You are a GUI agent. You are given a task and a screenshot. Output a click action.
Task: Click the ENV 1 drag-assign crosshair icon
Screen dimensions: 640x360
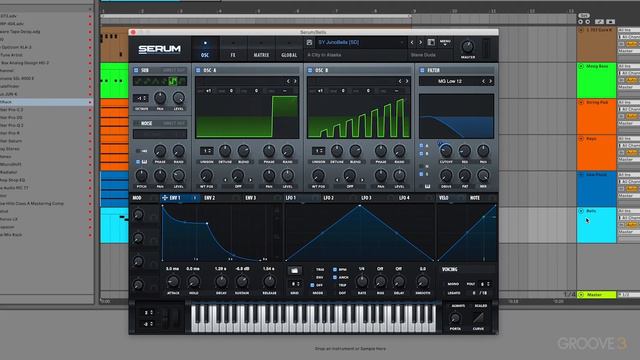click(164, 198)
